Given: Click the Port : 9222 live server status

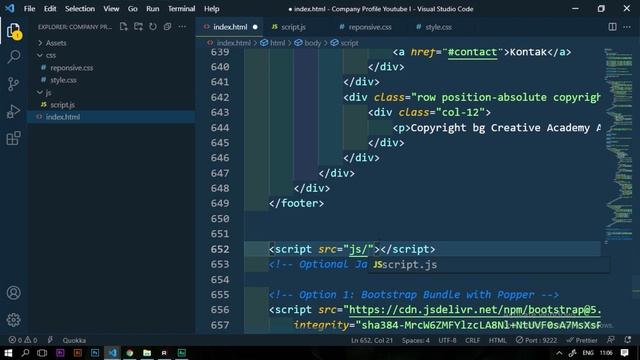Looking at the screenshot, I should (x=536, y=340).
